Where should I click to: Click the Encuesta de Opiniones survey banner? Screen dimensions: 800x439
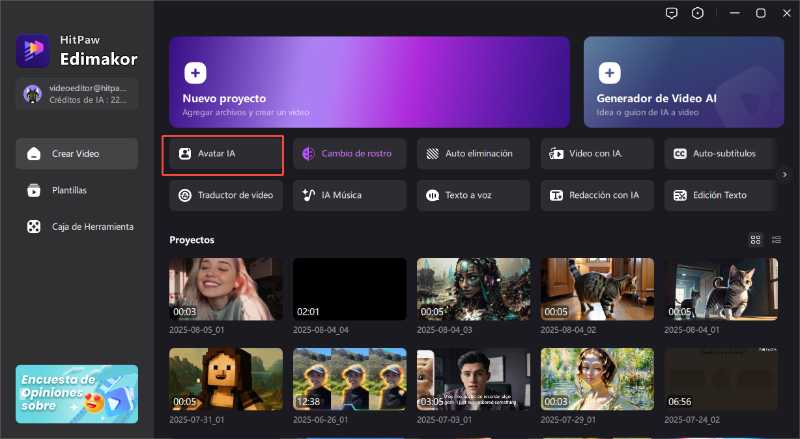coord(77,394)
